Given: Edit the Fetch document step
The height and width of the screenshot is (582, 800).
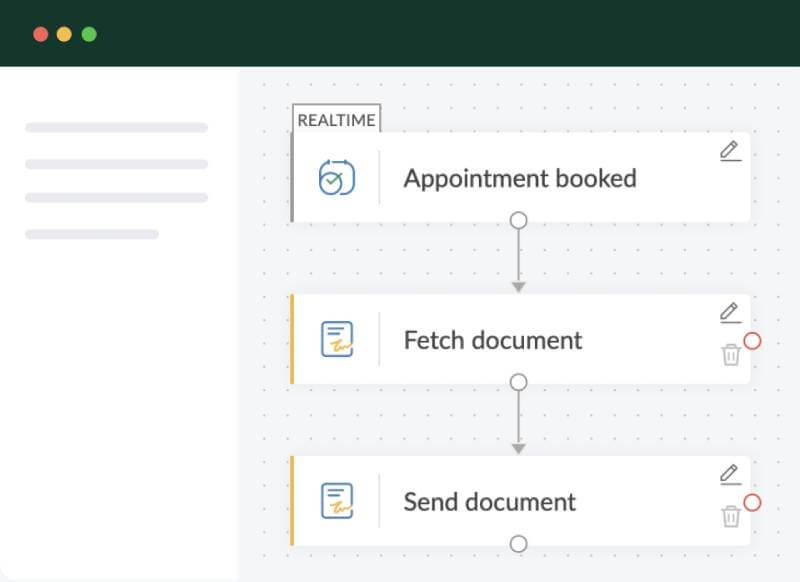Looking at the screenshot, I should 730,312.
